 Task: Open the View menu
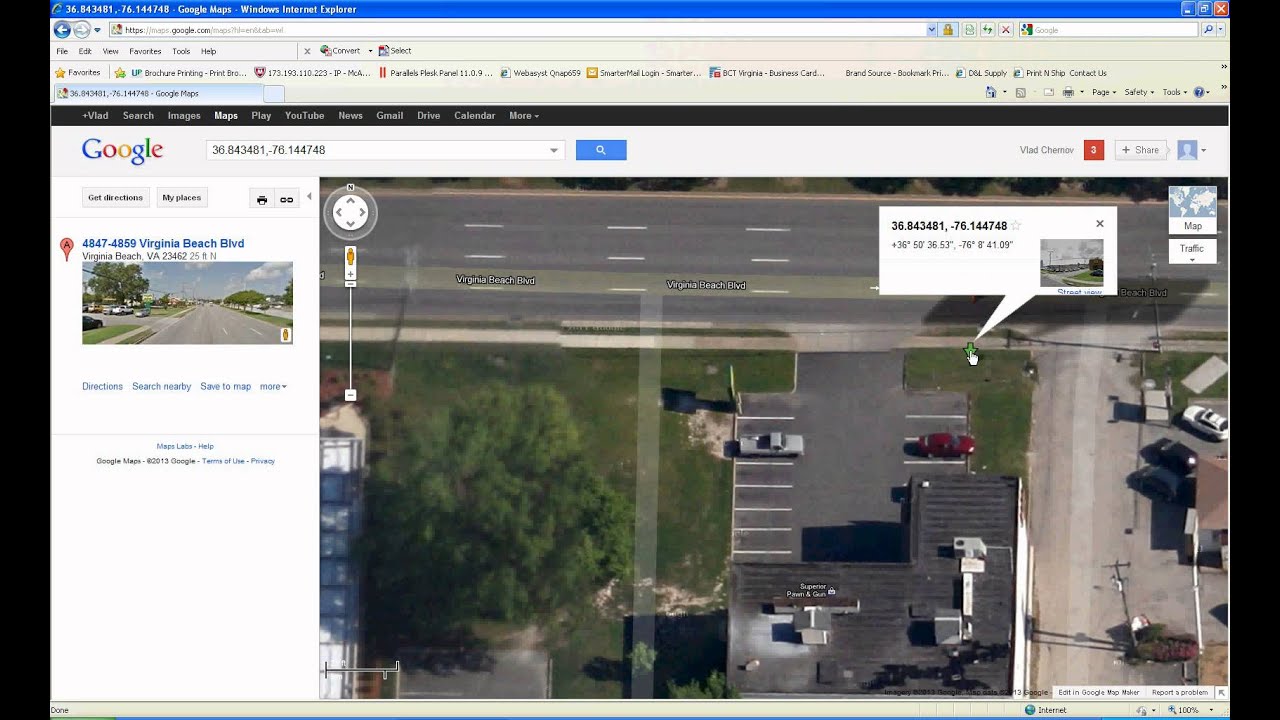[110, 51]
